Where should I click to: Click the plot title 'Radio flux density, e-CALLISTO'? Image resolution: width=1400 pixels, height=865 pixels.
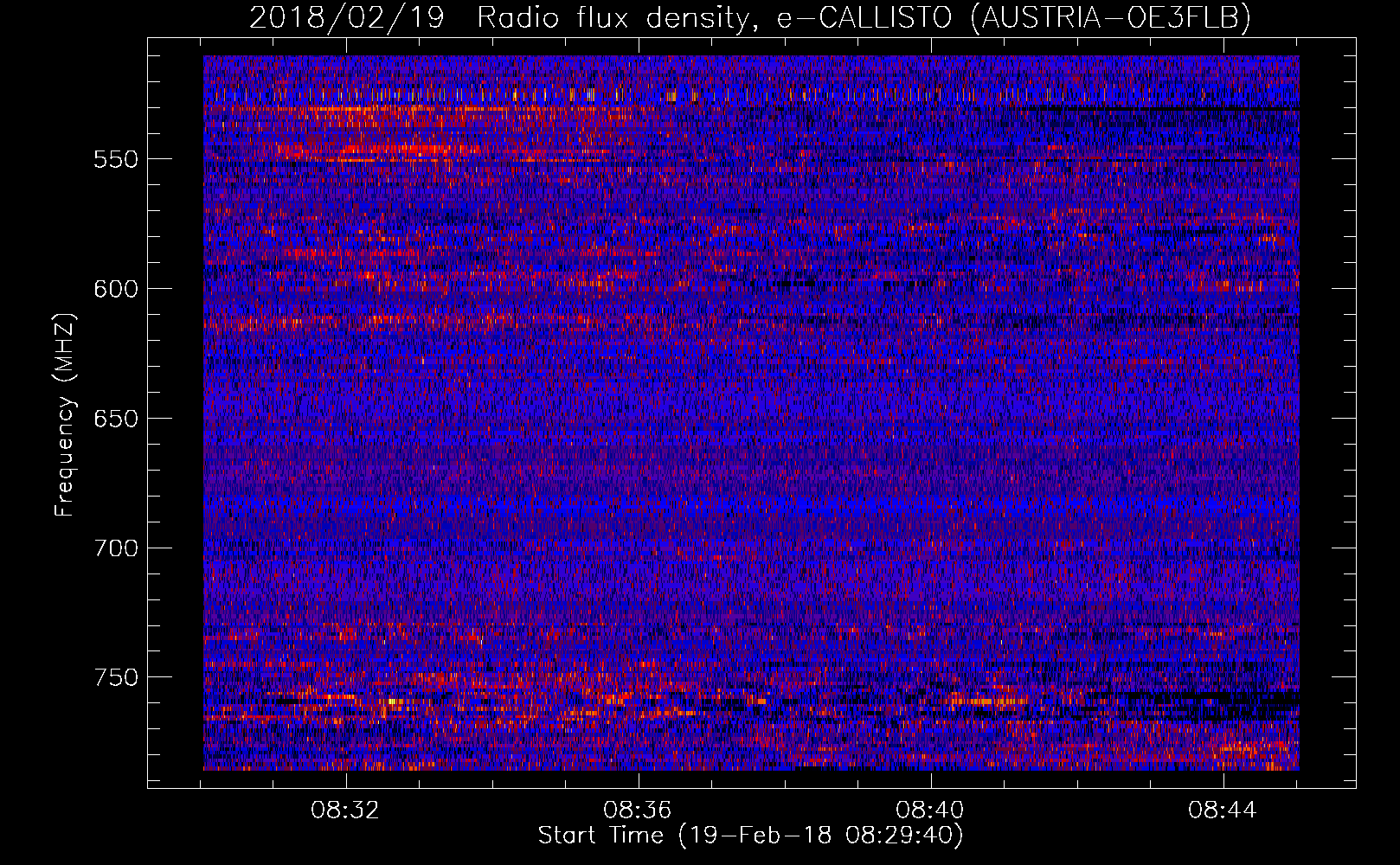point(715,17)
